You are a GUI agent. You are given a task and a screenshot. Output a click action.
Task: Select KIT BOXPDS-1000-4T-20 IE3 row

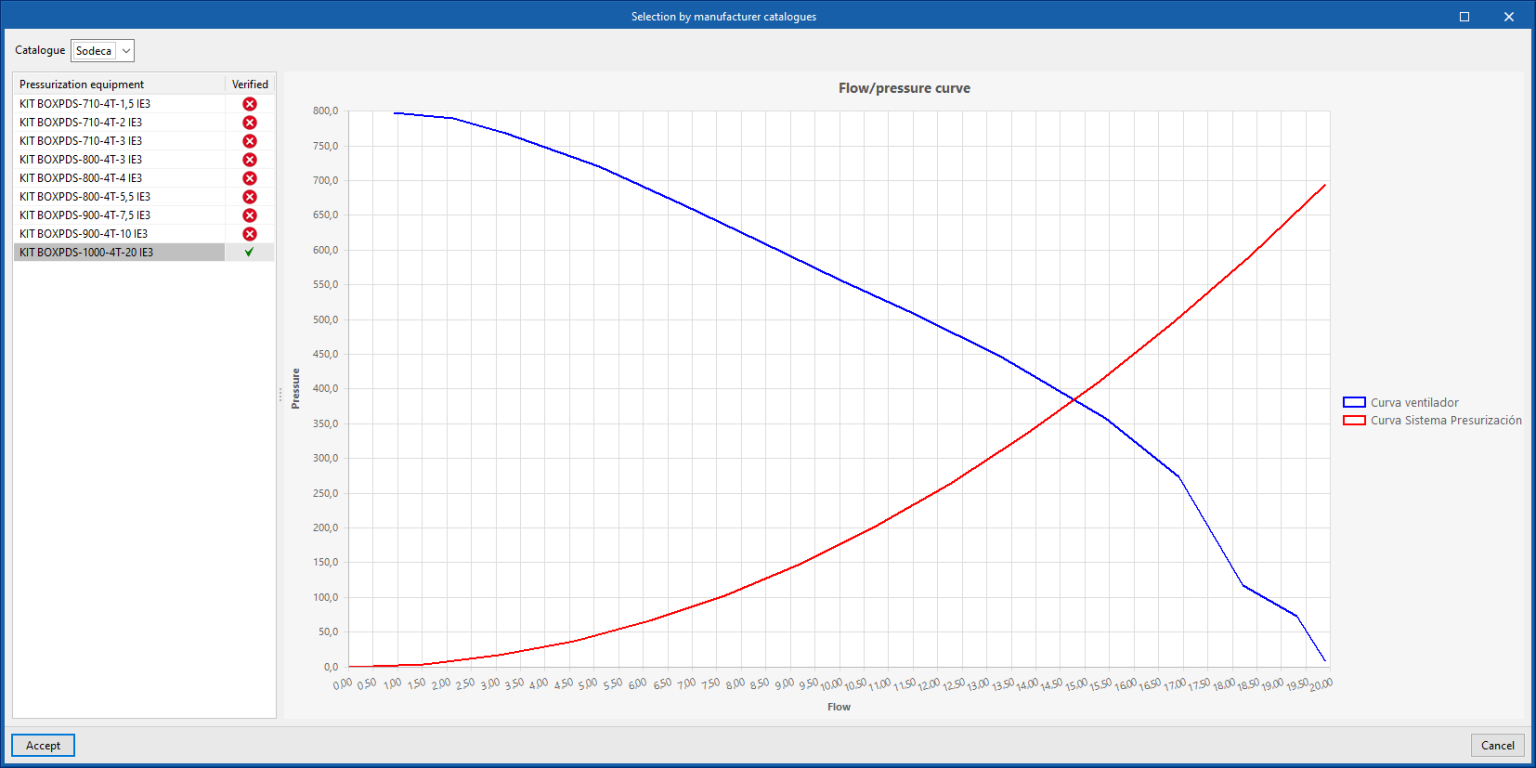pos(144,252)
